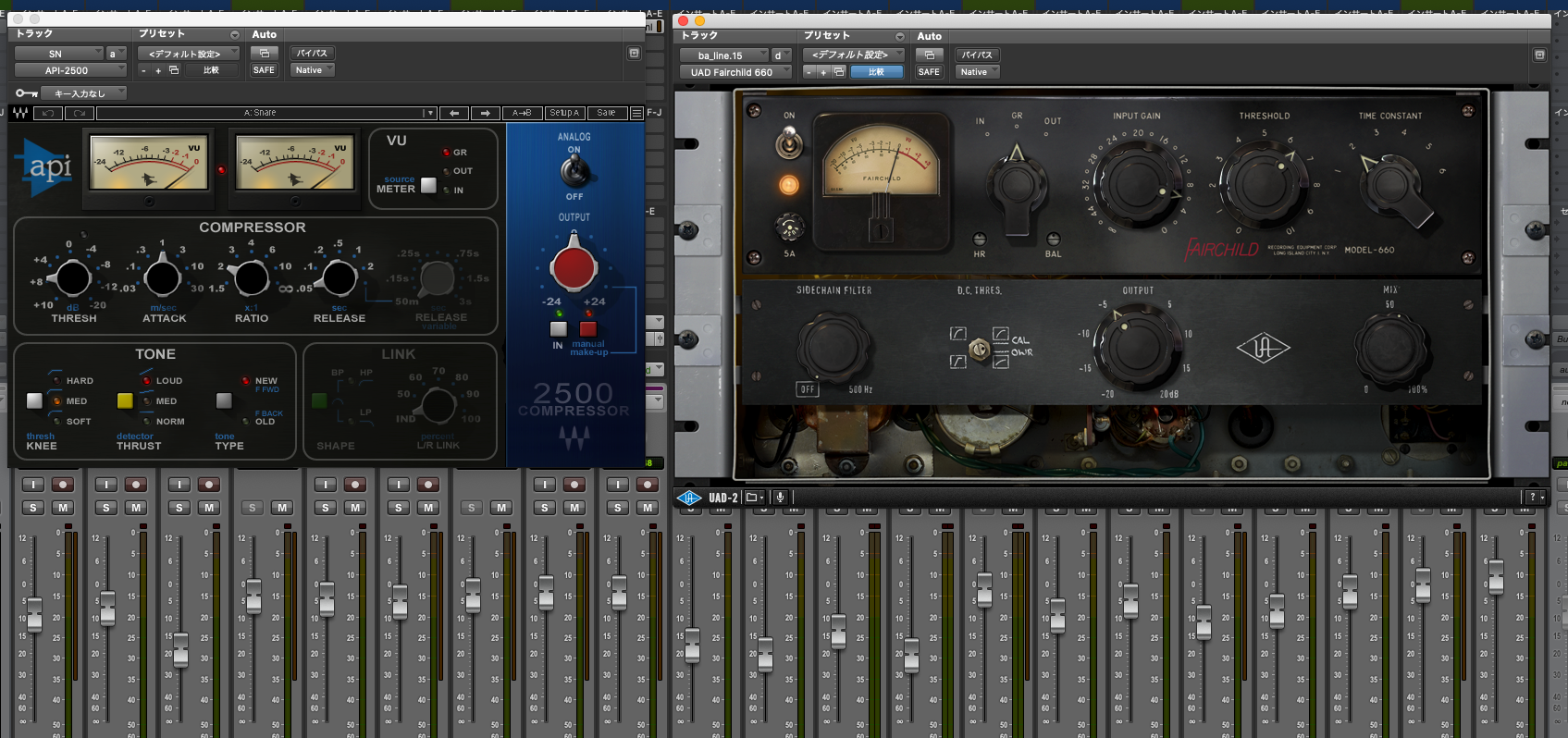Flip the ANALOG on/off switch
Screen dimensions: 1568x738
click(x=574, y=170)
